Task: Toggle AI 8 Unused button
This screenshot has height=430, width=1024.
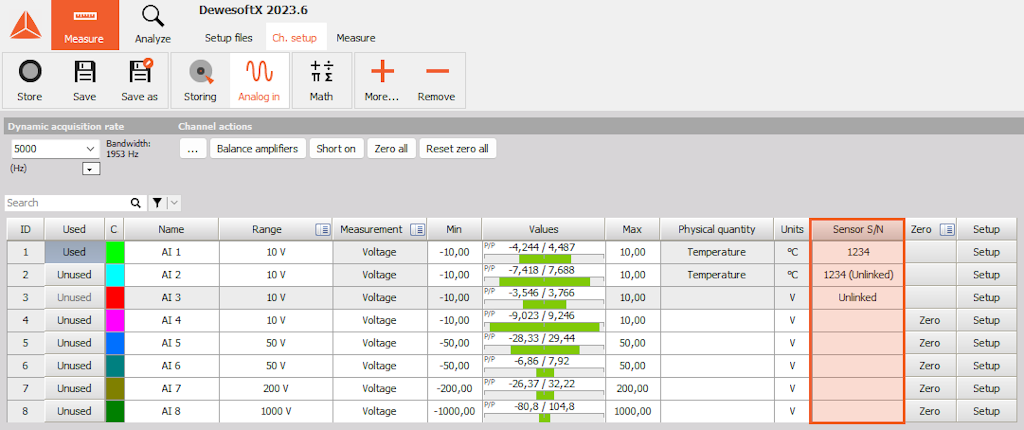Action: pyautogui.click(x=74, y=411)
